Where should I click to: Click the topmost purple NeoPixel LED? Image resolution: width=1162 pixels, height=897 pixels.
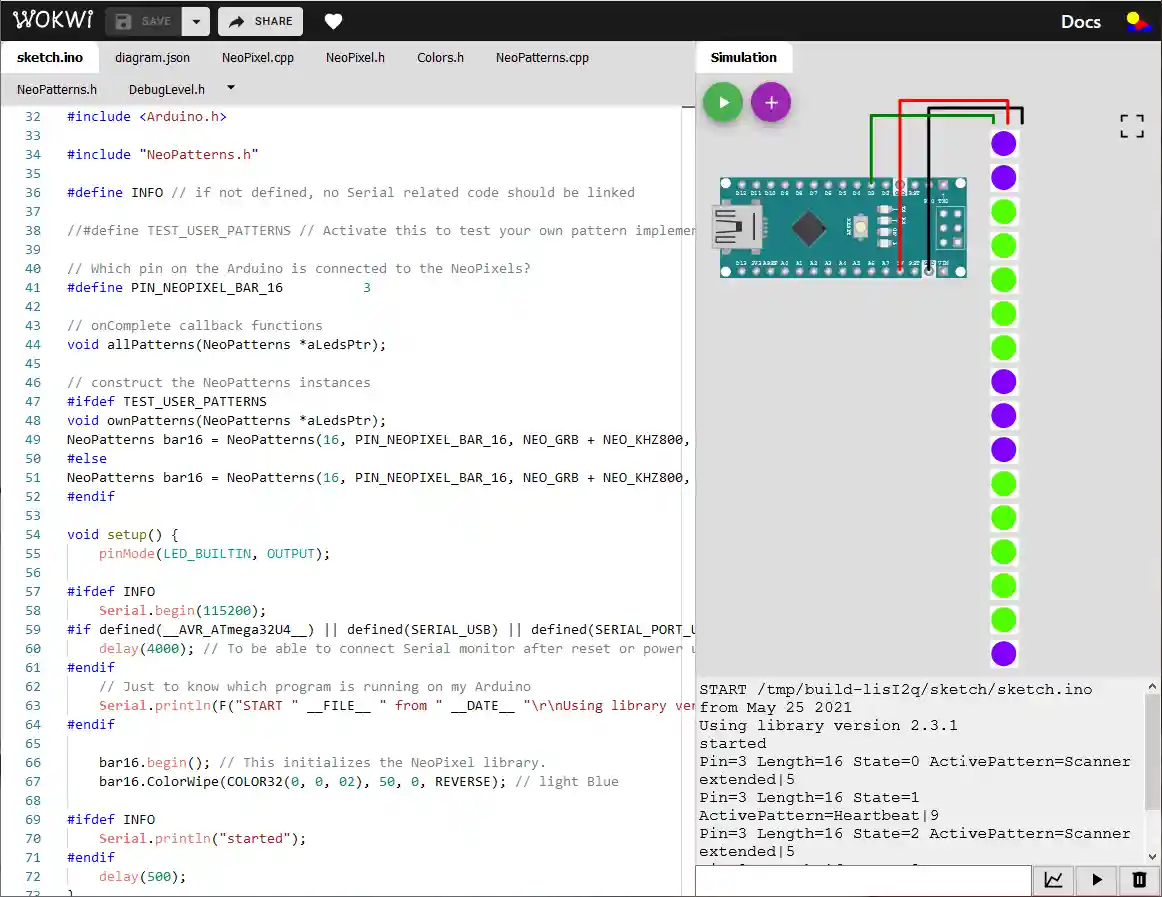click(x=1003, y=143)
